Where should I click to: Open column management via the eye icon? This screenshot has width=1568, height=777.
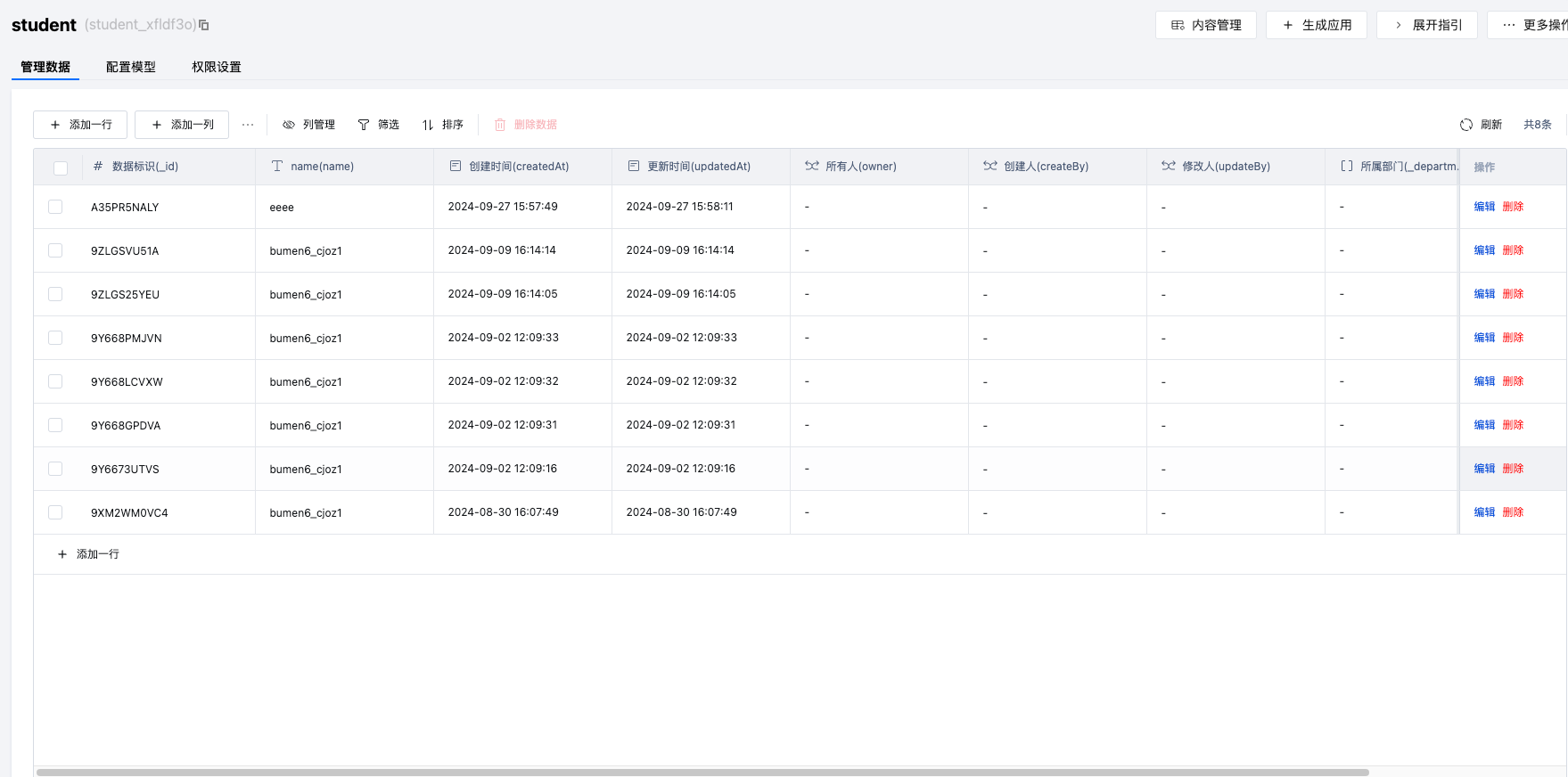click(289, 125)
